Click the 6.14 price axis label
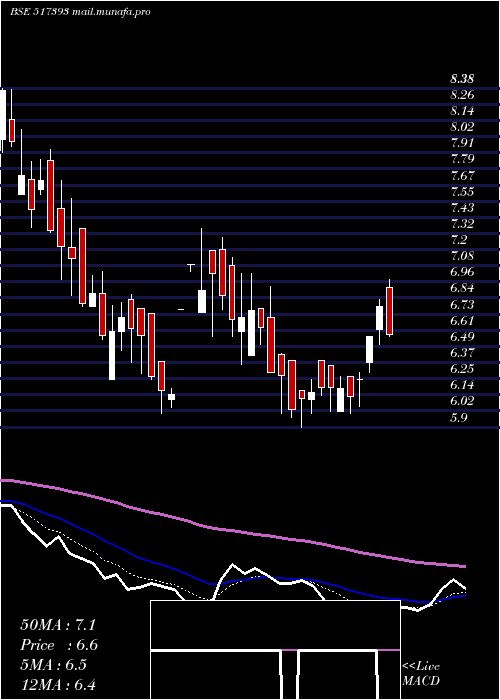500x700 pixels. tap(462, 385)
